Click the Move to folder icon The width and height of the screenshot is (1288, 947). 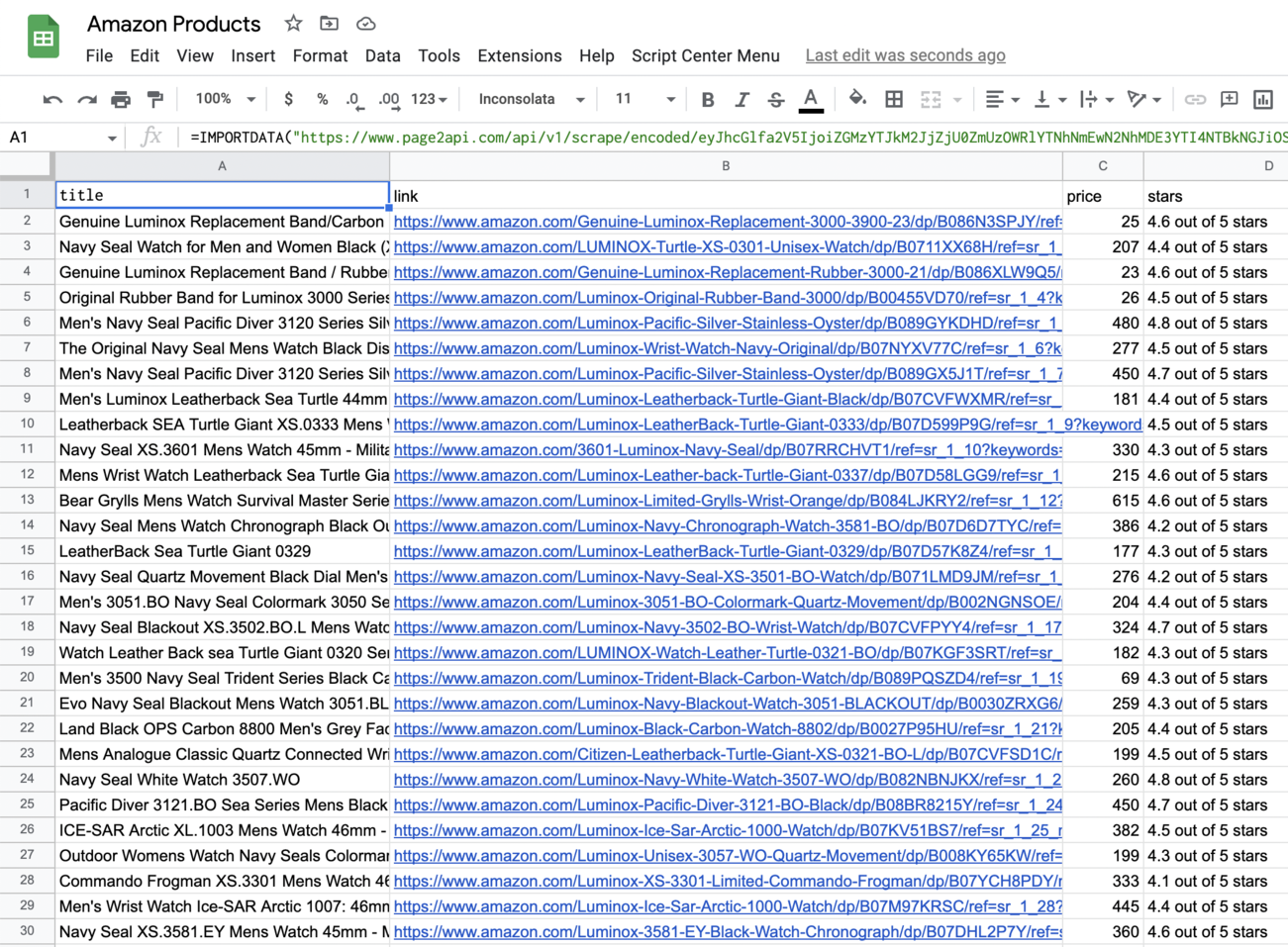329,23
